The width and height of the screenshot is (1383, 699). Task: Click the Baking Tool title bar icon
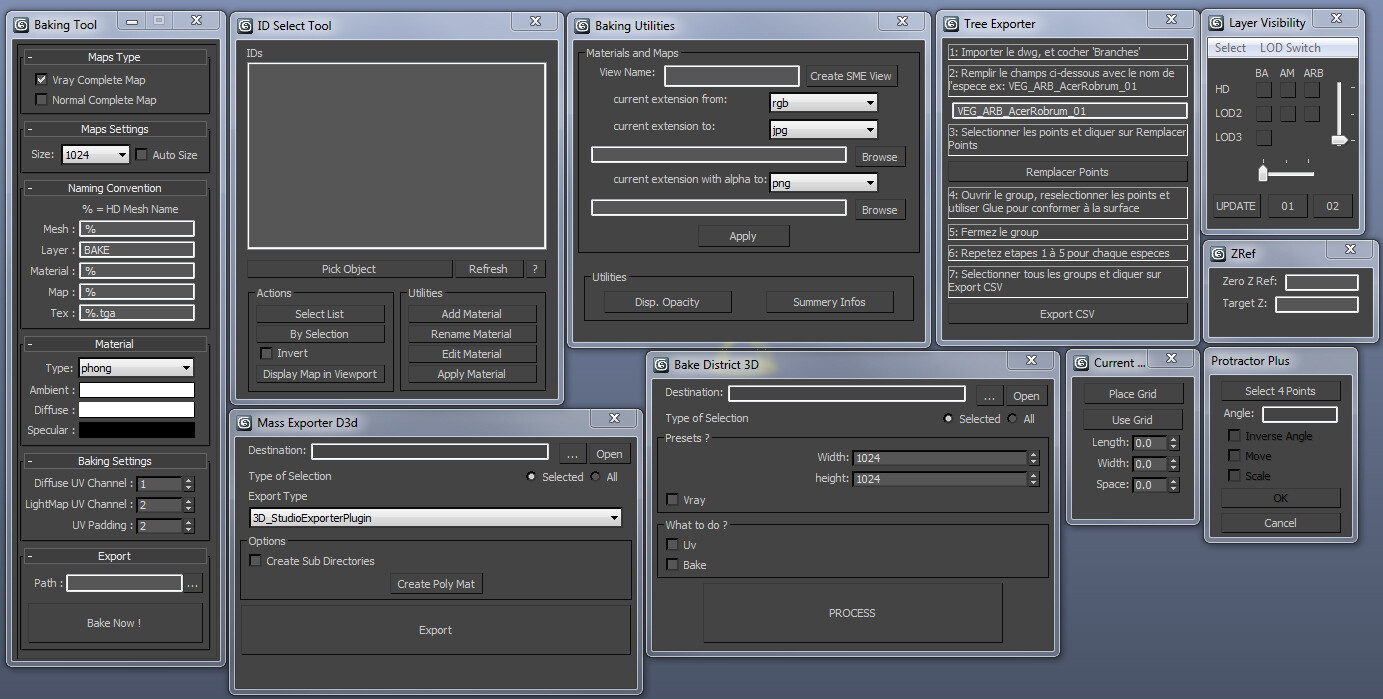point(22,22)
